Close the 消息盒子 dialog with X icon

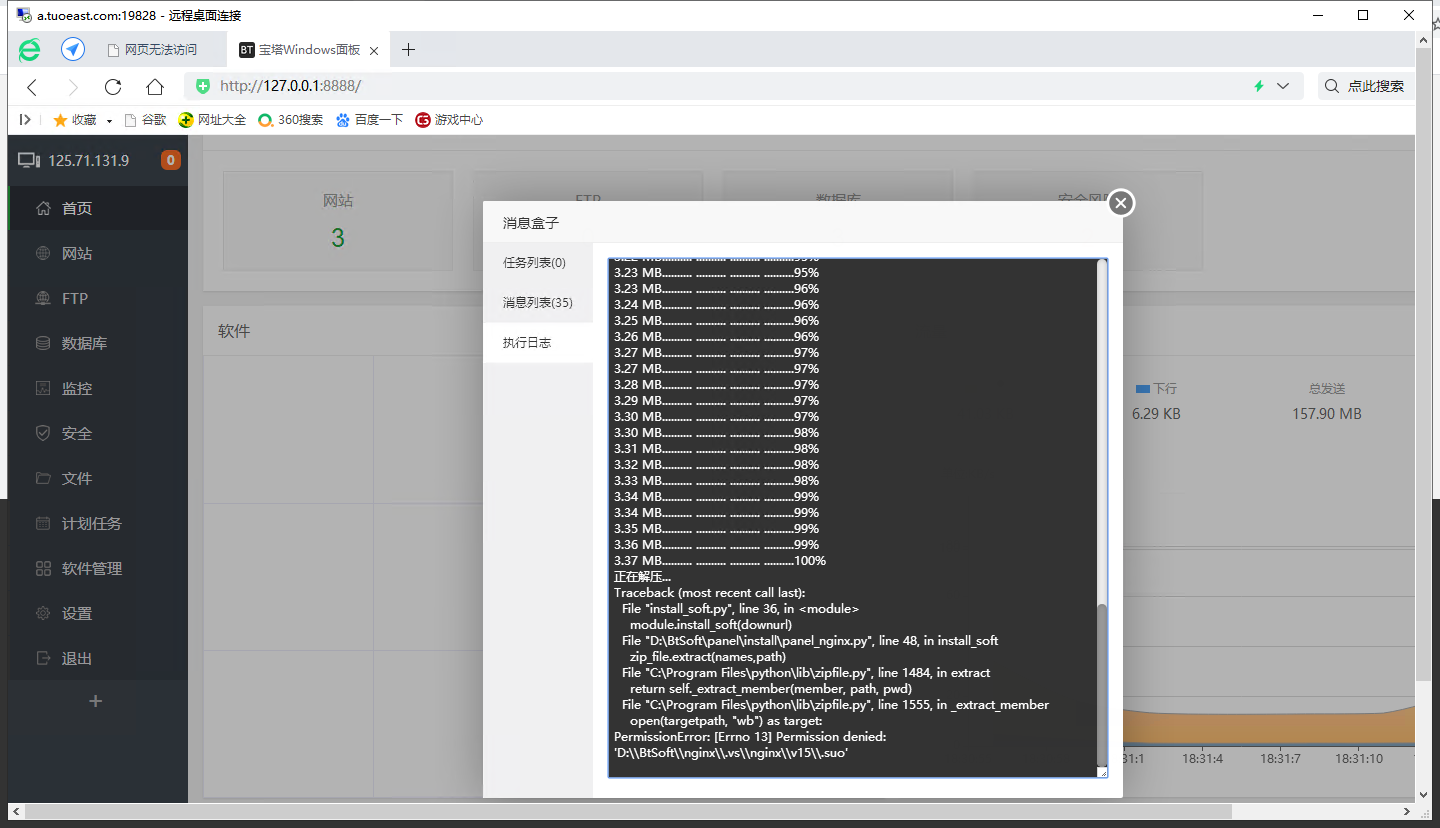[x=1121, y=203]
